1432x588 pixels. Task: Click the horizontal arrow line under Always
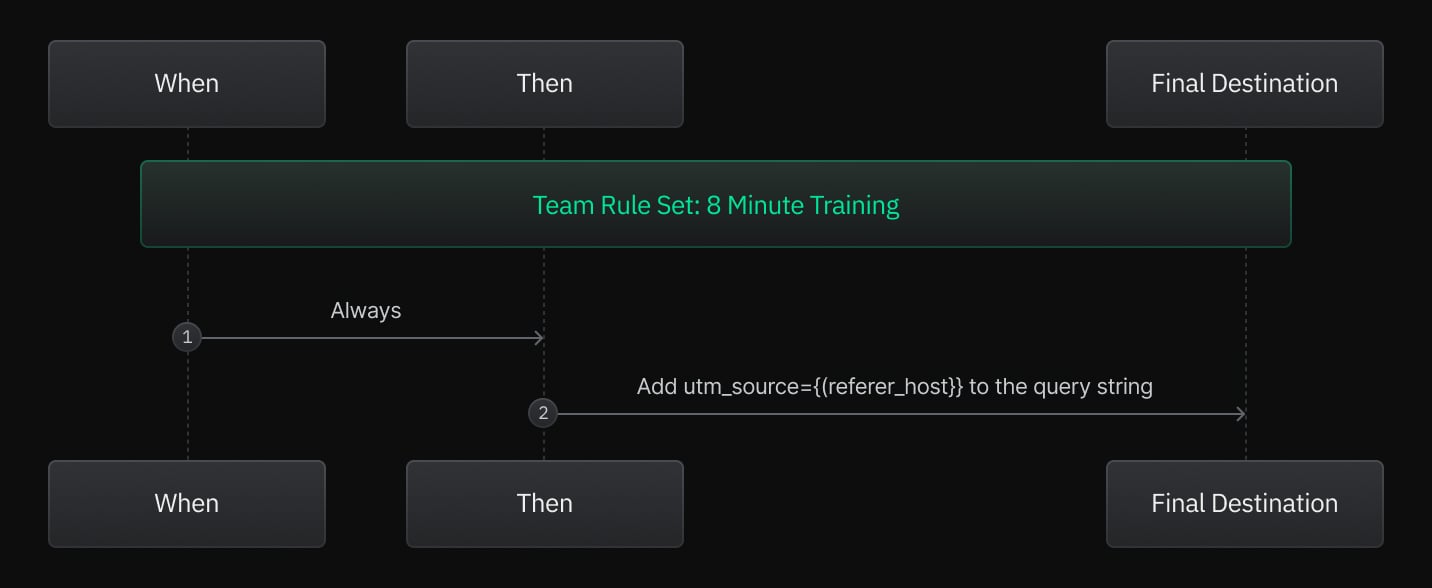pyautogui.click(x=366, y=338)
